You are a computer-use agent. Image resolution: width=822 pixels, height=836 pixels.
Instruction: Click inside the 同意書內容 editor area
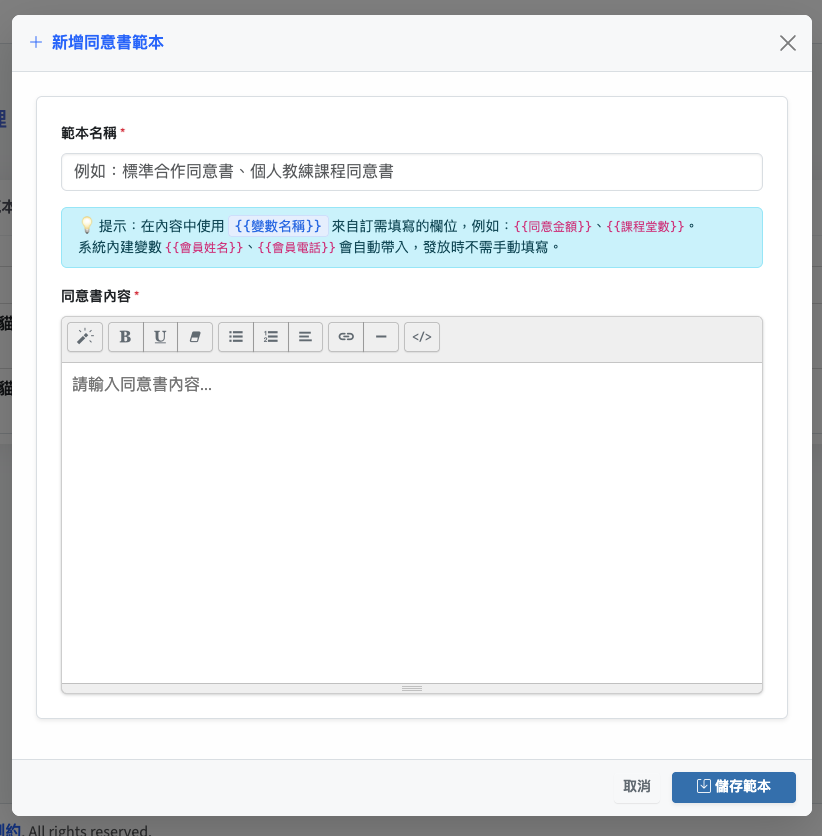[x=412, y=522]
